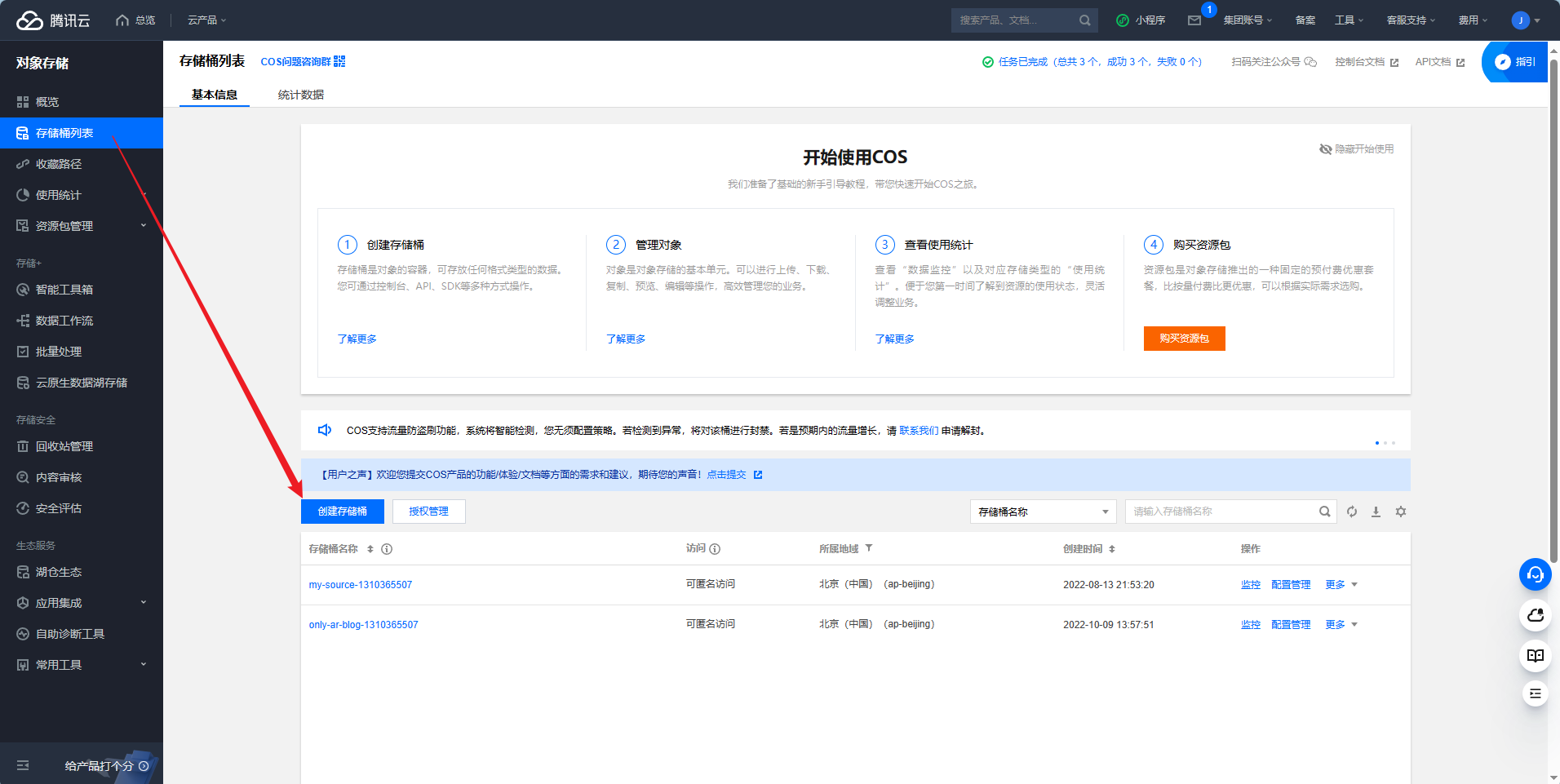Image resolution: width=1560 pixels, height=784 pixels.
Task: Select 存储桶列表 in sidebar
Action: coord(82,133)
